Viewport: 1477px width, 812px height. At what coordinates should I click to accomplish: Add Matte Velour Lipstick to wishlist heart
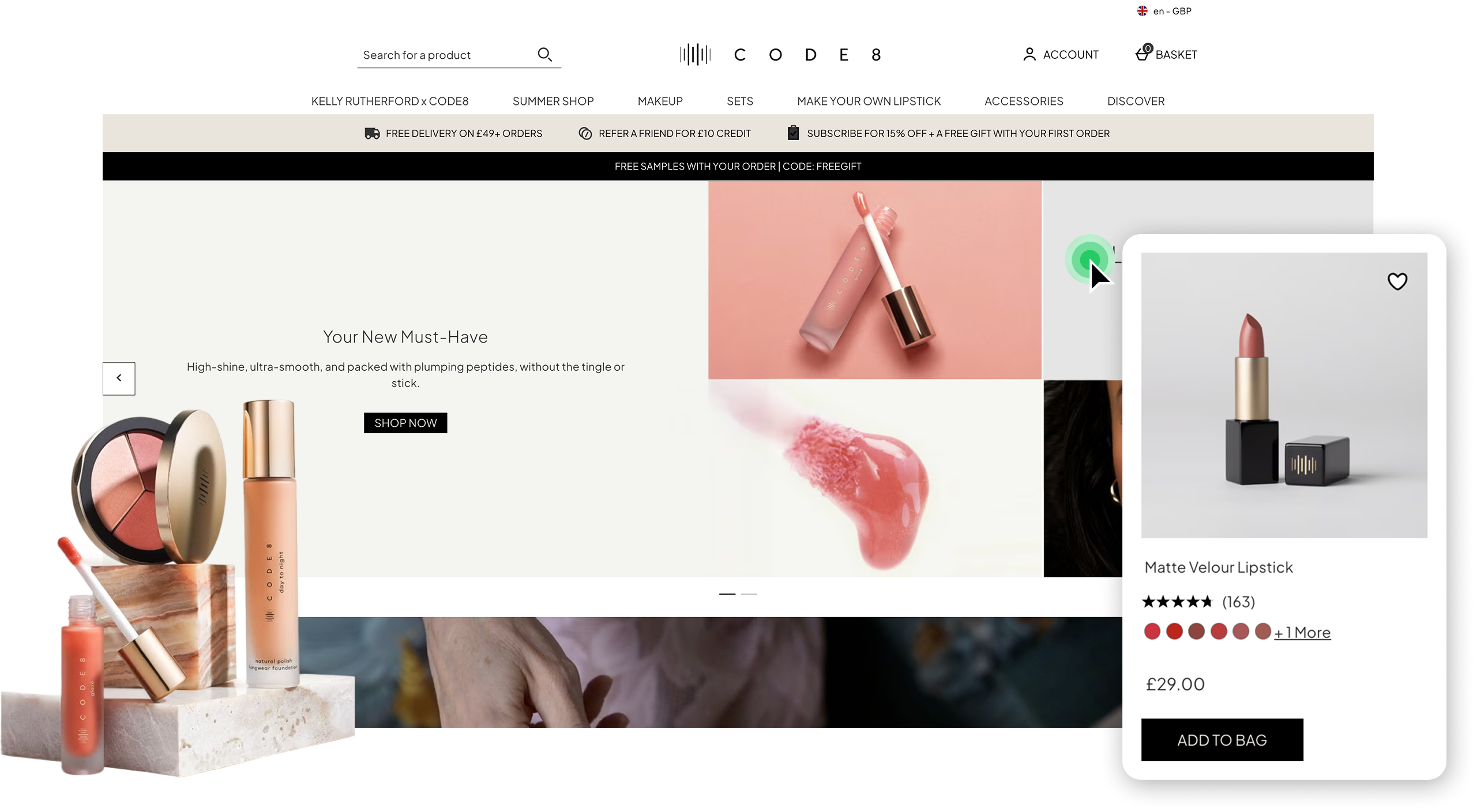(1397, 281)
